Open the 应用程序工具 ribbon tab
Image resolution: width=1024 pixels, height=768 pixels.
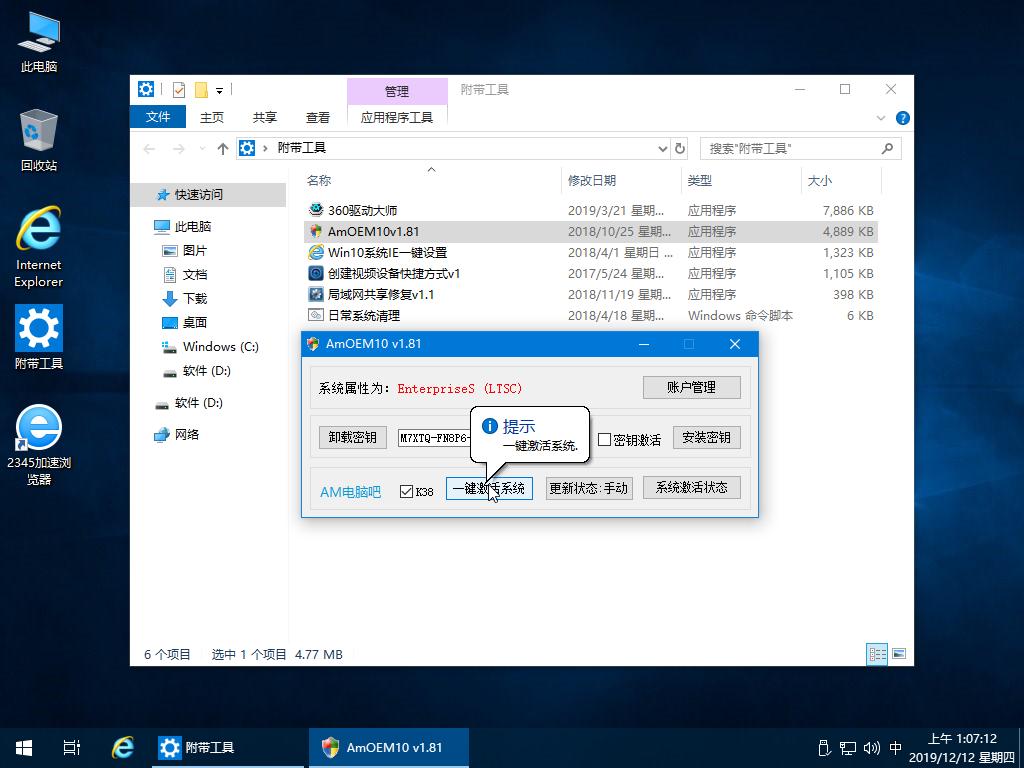tap(396, 117)
